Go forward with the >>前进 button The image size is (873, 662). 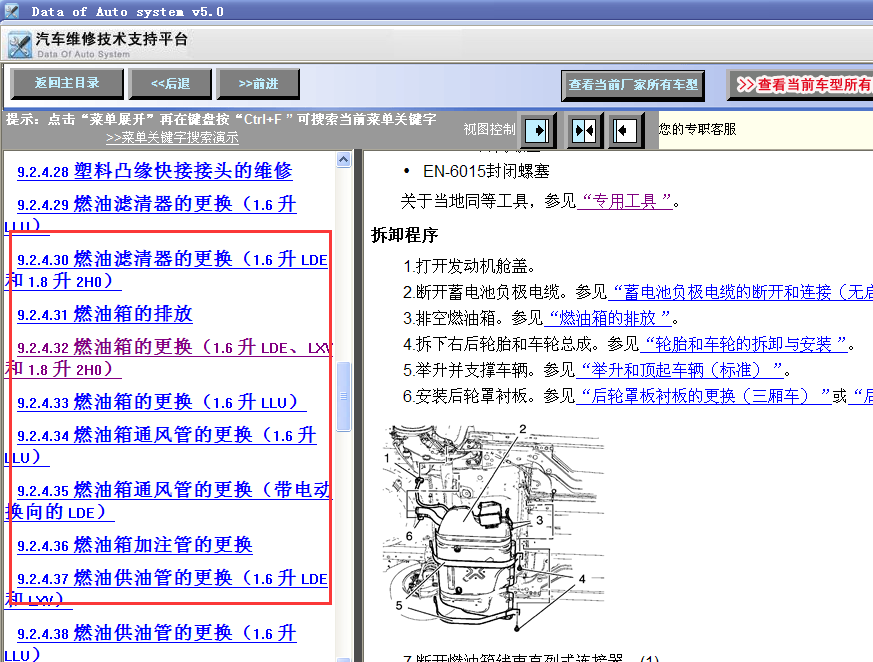[258, 84]
